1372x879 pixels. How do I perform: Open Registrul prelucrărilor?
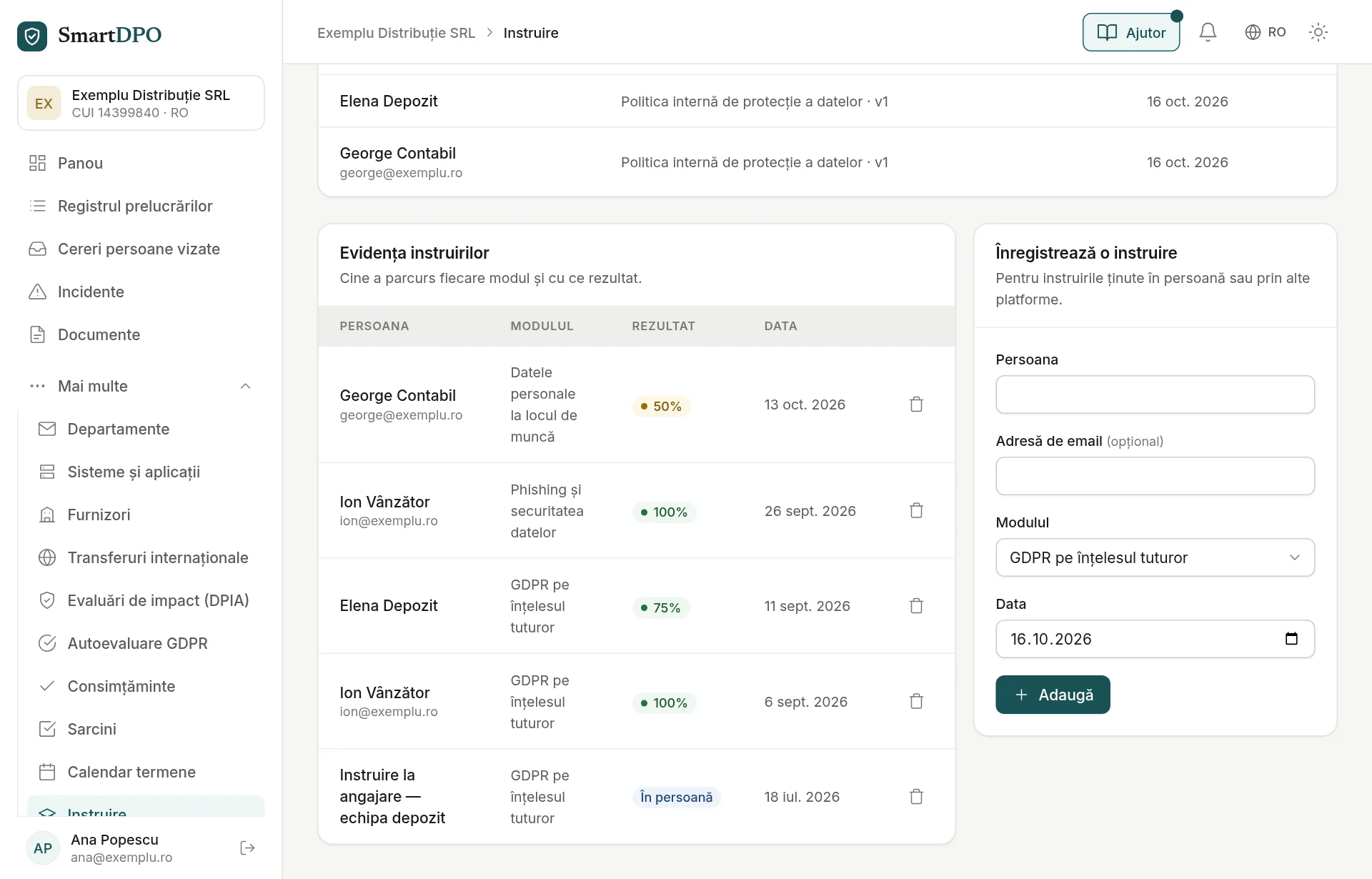pyautogui.click(x=141, y=206)
